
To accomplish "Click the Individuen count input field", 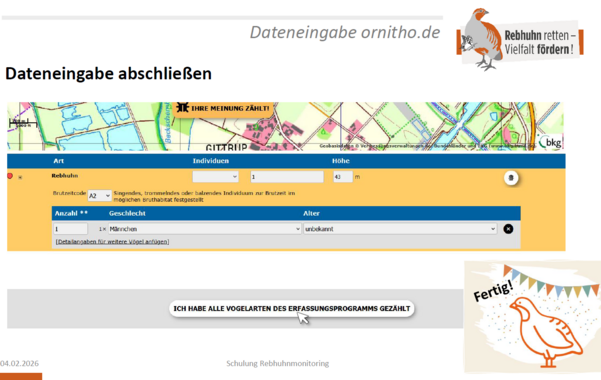I will coord(287,177).
